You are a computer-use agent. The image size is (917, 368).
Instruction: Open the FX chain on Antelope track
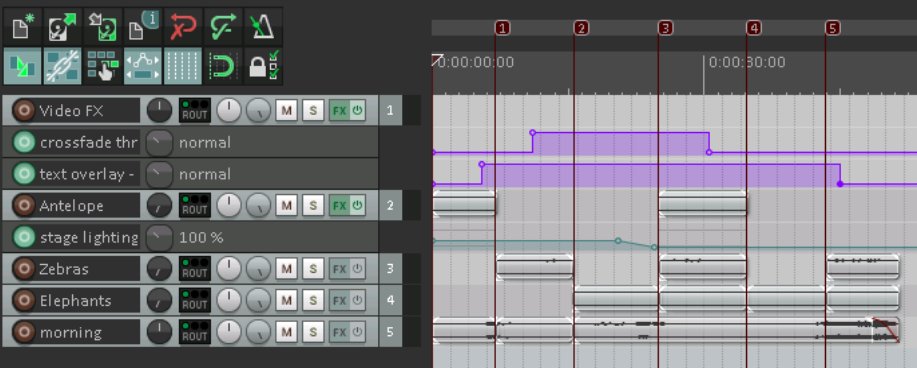pos(340,205)
